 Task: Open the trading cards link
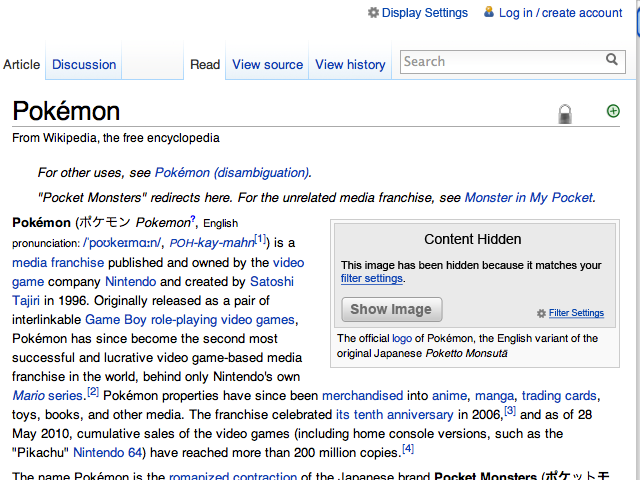(559, 396)
